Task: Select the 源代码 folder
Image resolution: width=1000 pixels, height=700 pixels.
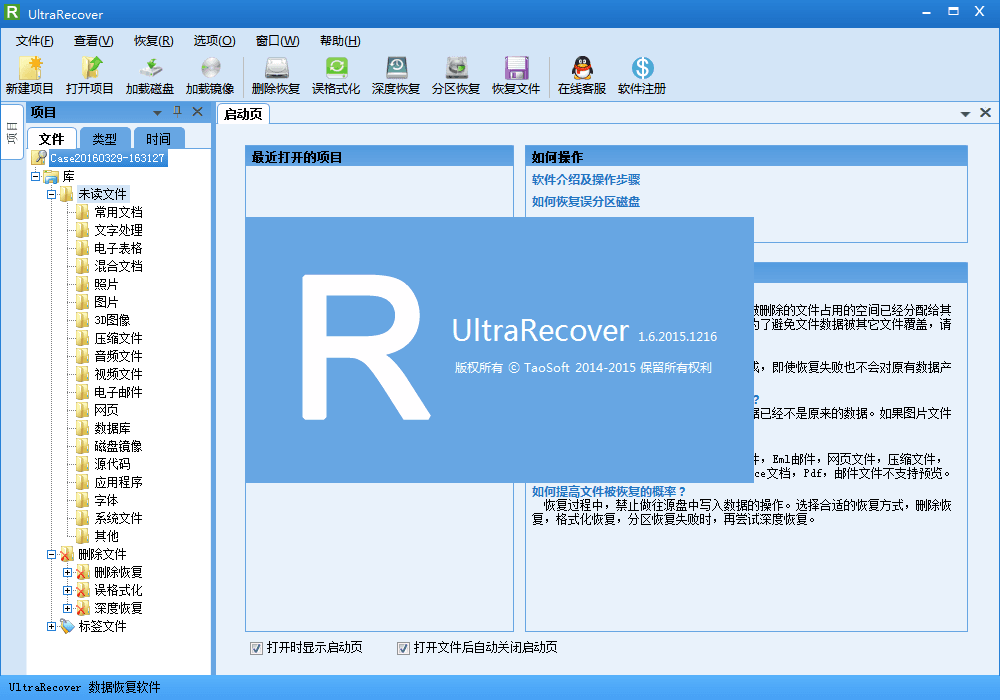Action: [x=112, y=463]
